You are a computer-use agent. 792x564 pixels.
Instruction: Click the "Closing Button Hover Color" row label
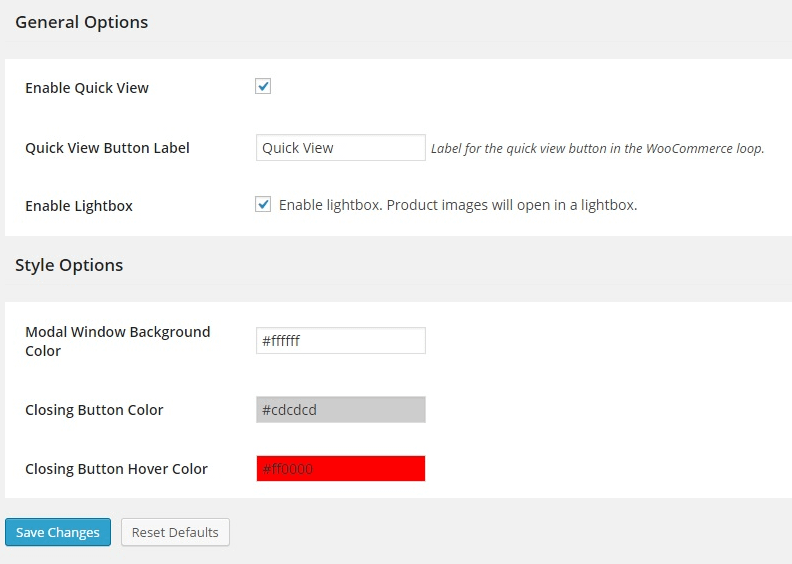click(x=116, y=469)
